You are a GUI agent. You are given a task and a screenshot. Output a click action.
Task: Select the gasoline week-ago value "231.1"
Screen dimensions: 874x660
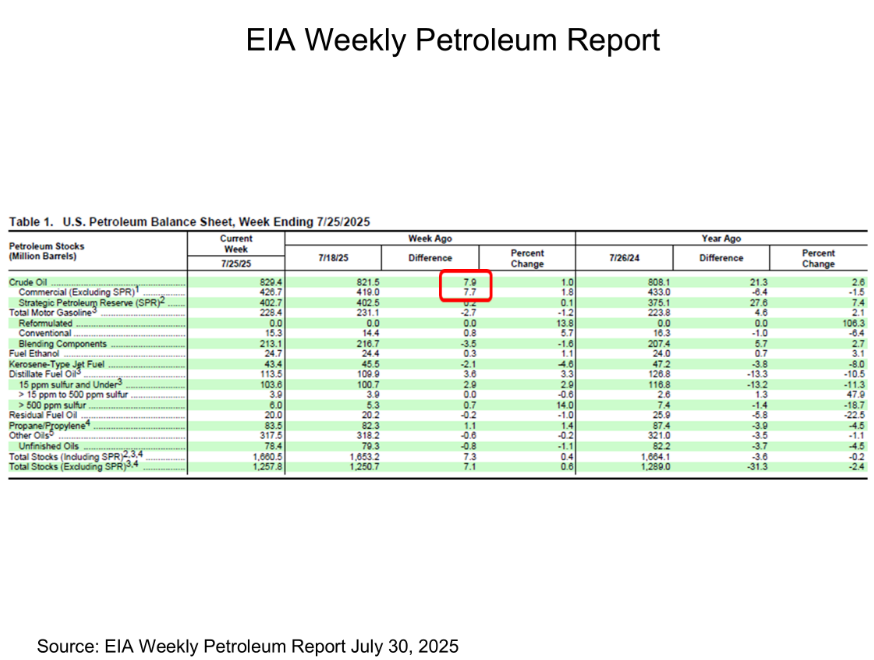pyautogui.click(x=368, y=313)
